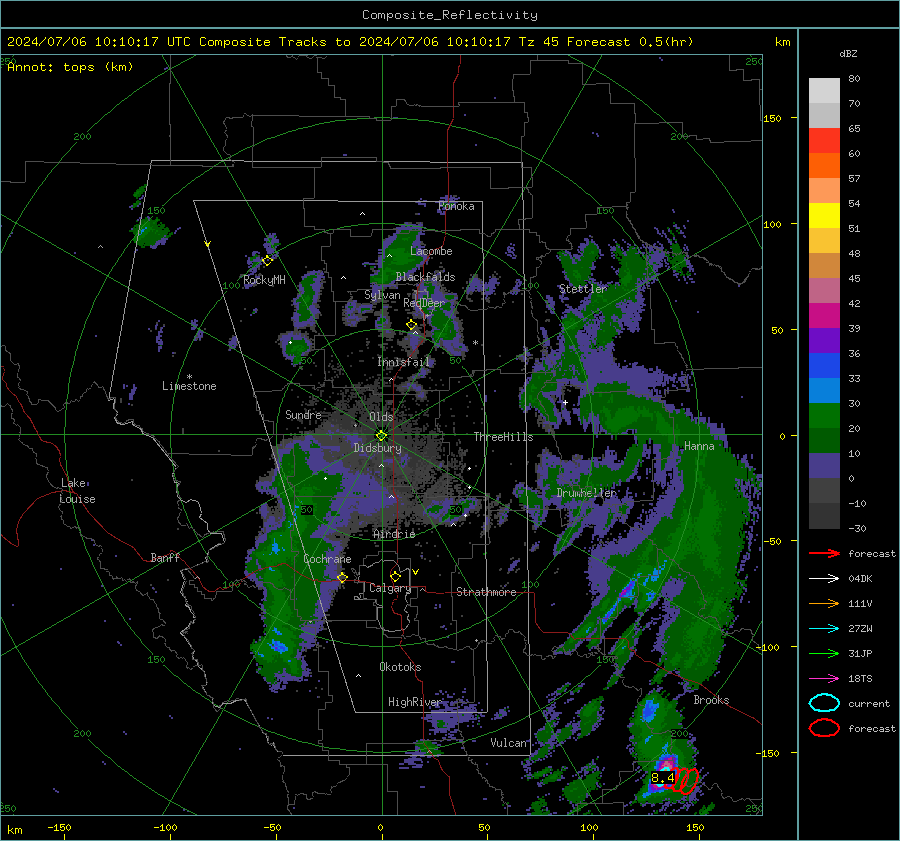Click the Drumheller city label

pos(586,493)
